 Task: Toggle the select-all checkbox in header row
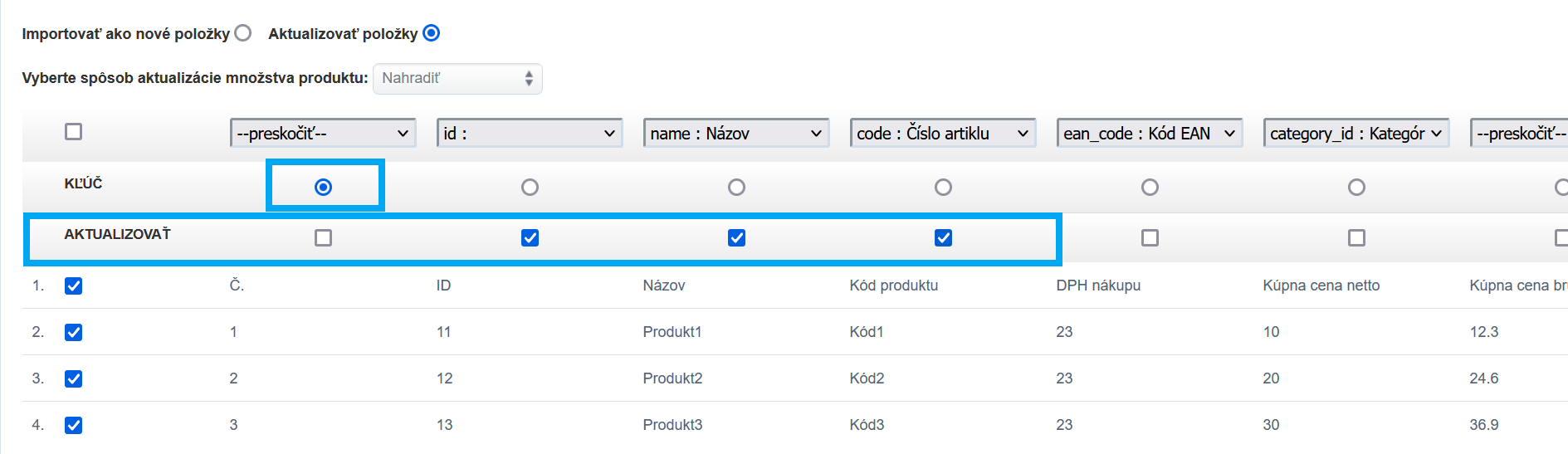point(74,132)
